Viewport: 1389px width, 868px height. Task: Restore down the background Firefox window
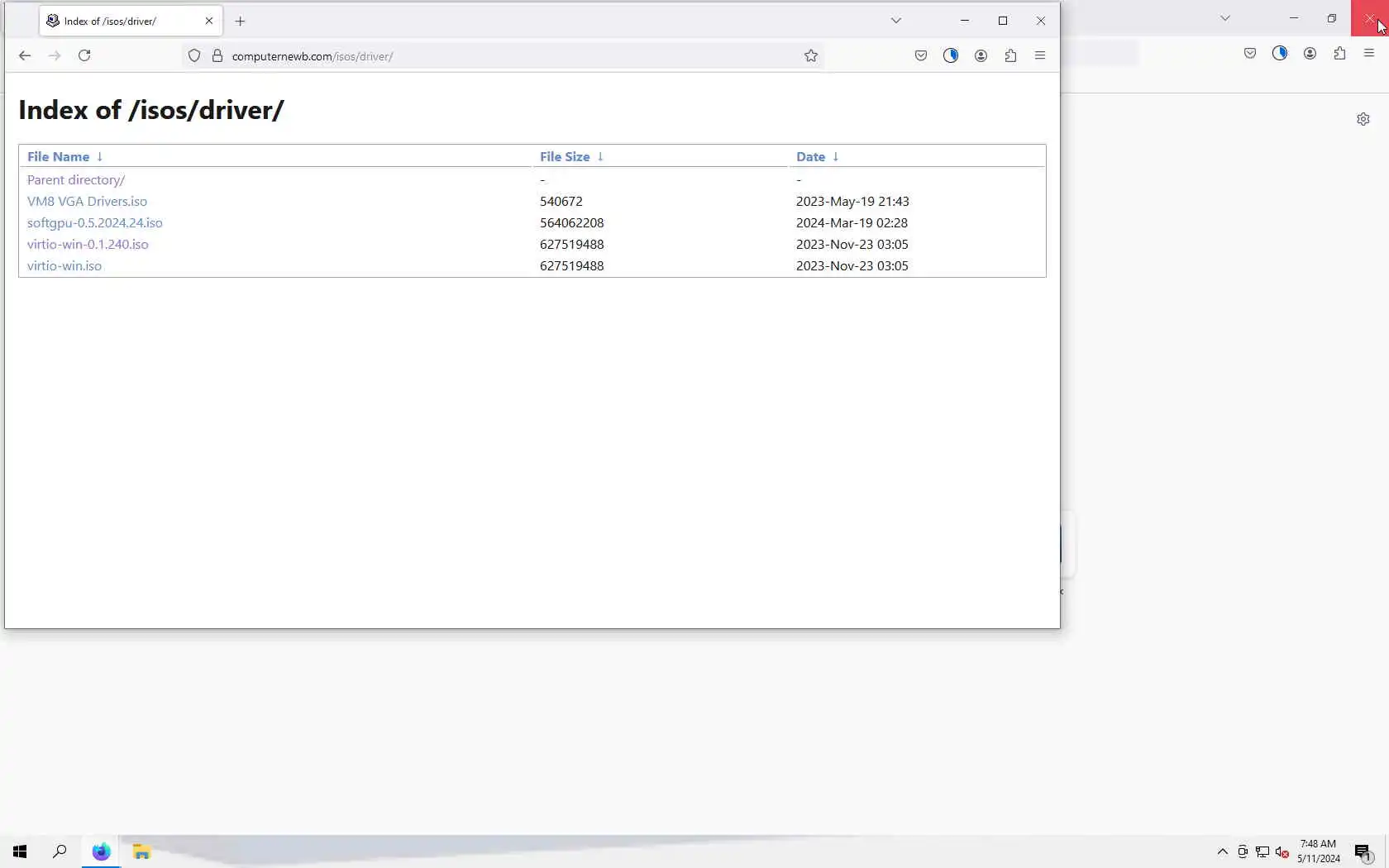coord(1332,18)
